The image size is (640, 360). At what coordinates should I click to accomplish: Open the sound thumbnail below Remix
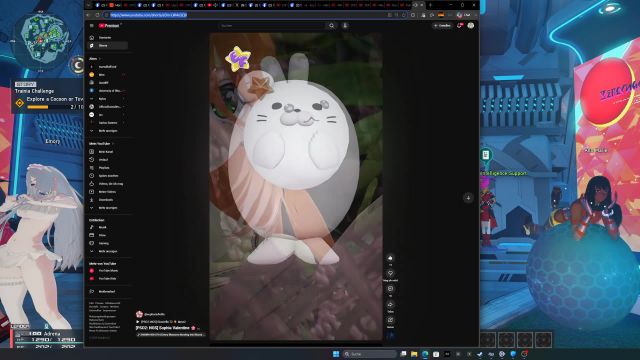tap(390, 336)
